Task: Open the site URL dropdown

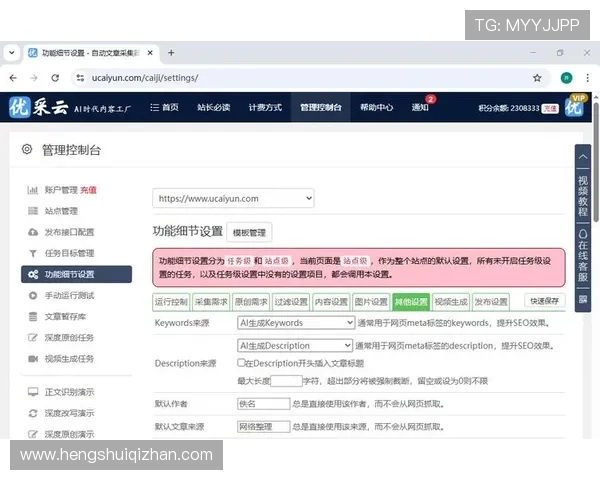Action: (233, 198)
